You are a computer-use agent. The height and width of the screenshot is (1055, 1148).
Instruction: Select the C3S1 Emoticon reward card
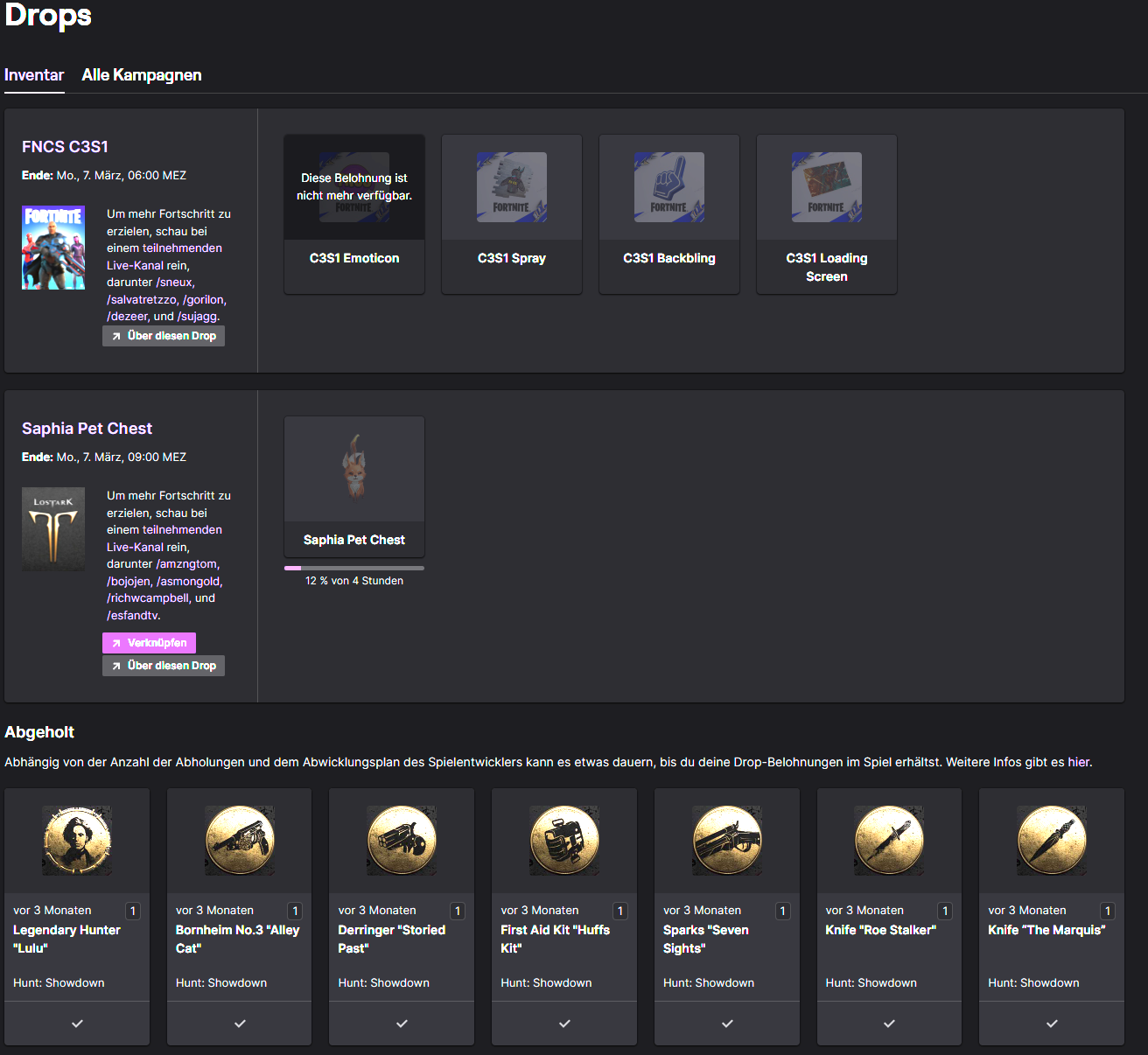click(354, 214)
